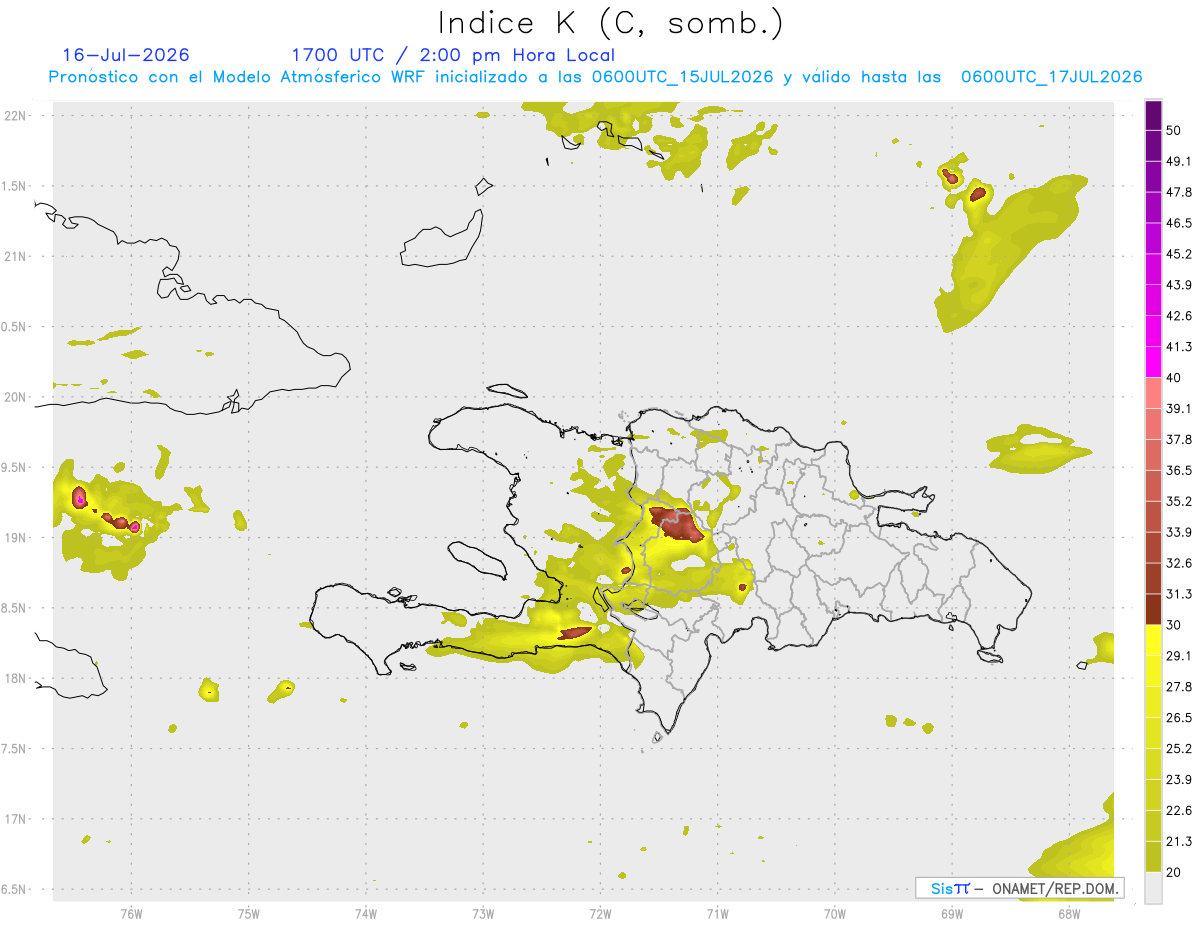Click the "72W" longitude axis label

tap(600, 913)
